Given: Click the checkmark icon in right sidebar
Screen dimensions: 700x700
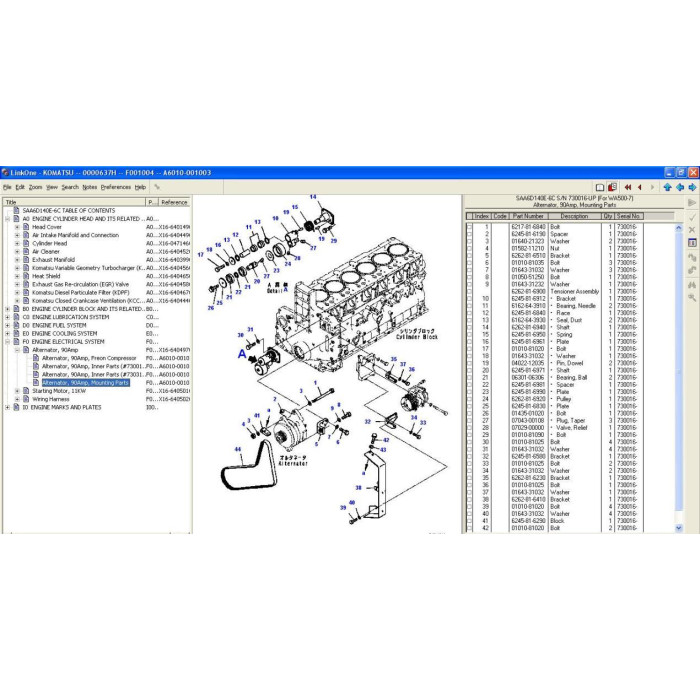Looking at the screenshot, I should (x=692, y=217).
